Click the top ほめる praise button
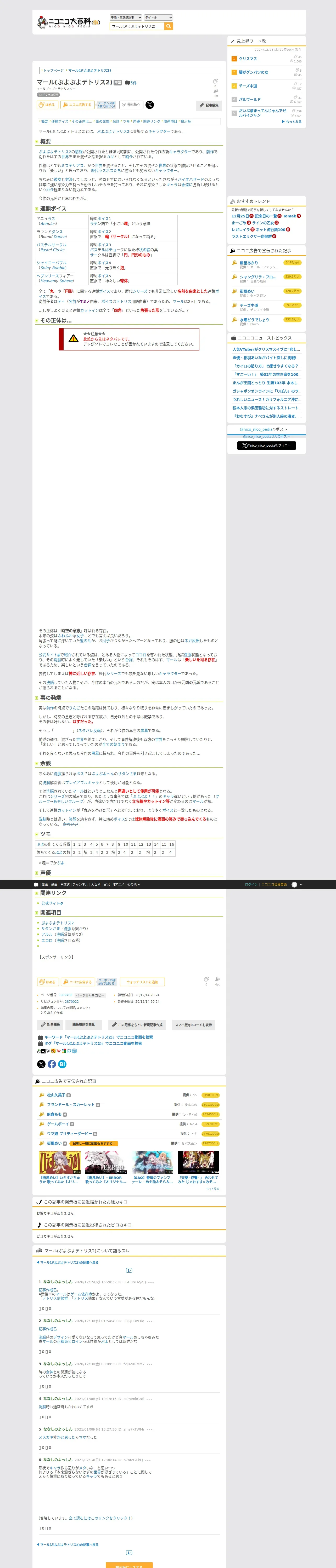Screen dimensions: 336x1568 pyautogui.click(x=48, y=105)
